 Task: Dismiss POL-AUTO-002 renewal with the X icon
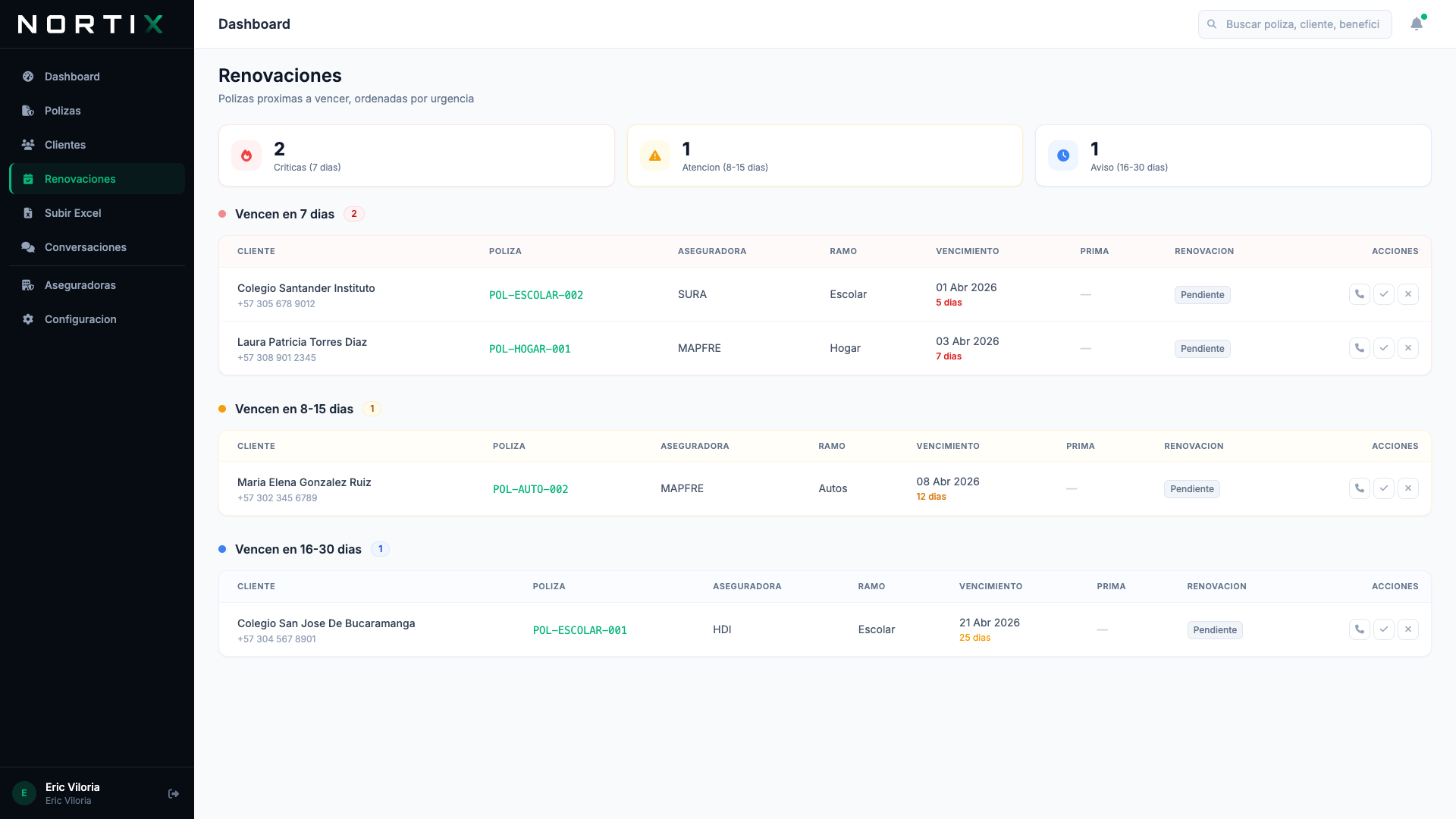tap(1407, 488)
